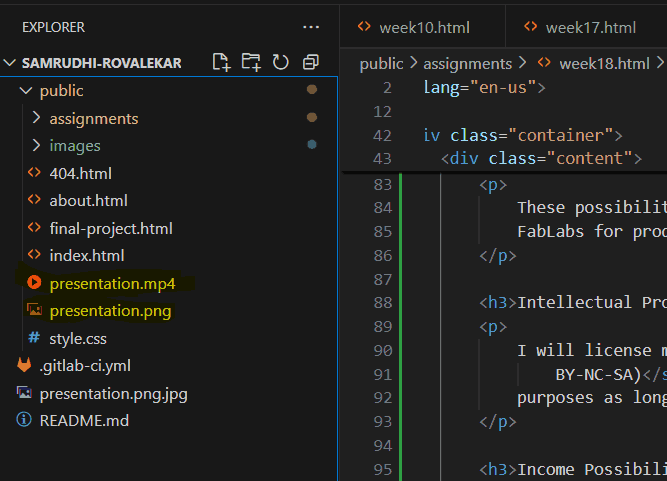Click sticky line 43 div class content

pyautogui.click(x=541, y=158)
